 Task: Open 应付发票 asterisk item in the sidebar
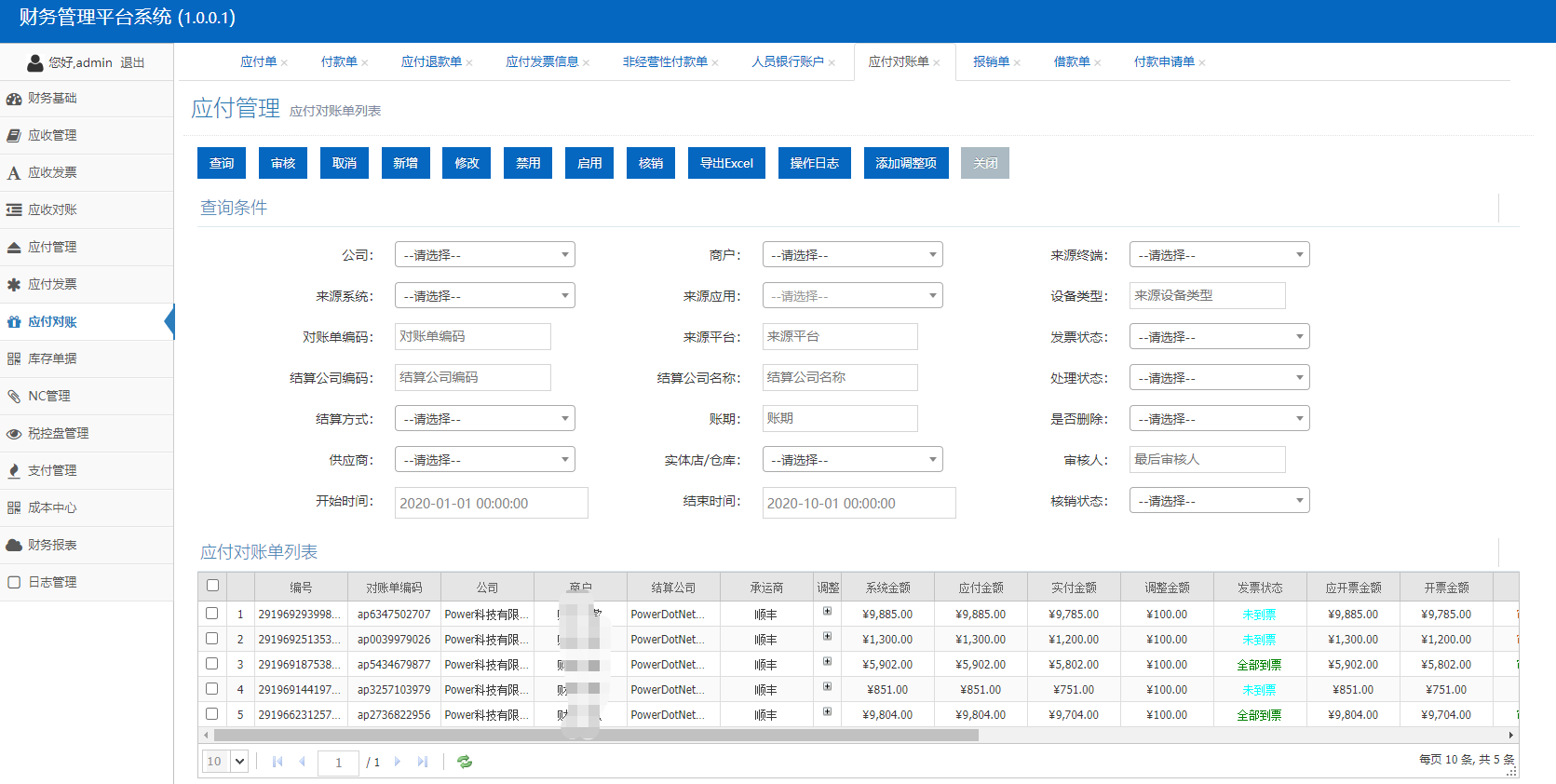[x=52, y=285]
